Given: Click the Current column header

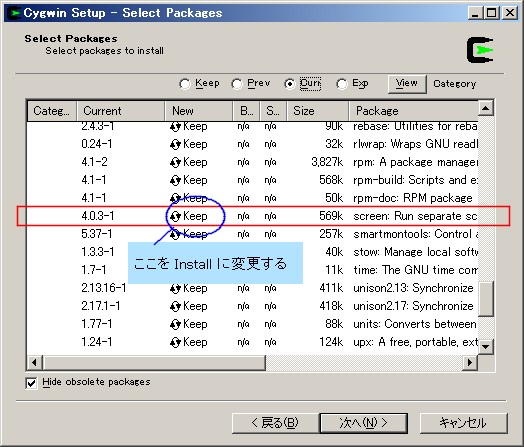Looking at the screenshot, I should [x=121, y=111].
